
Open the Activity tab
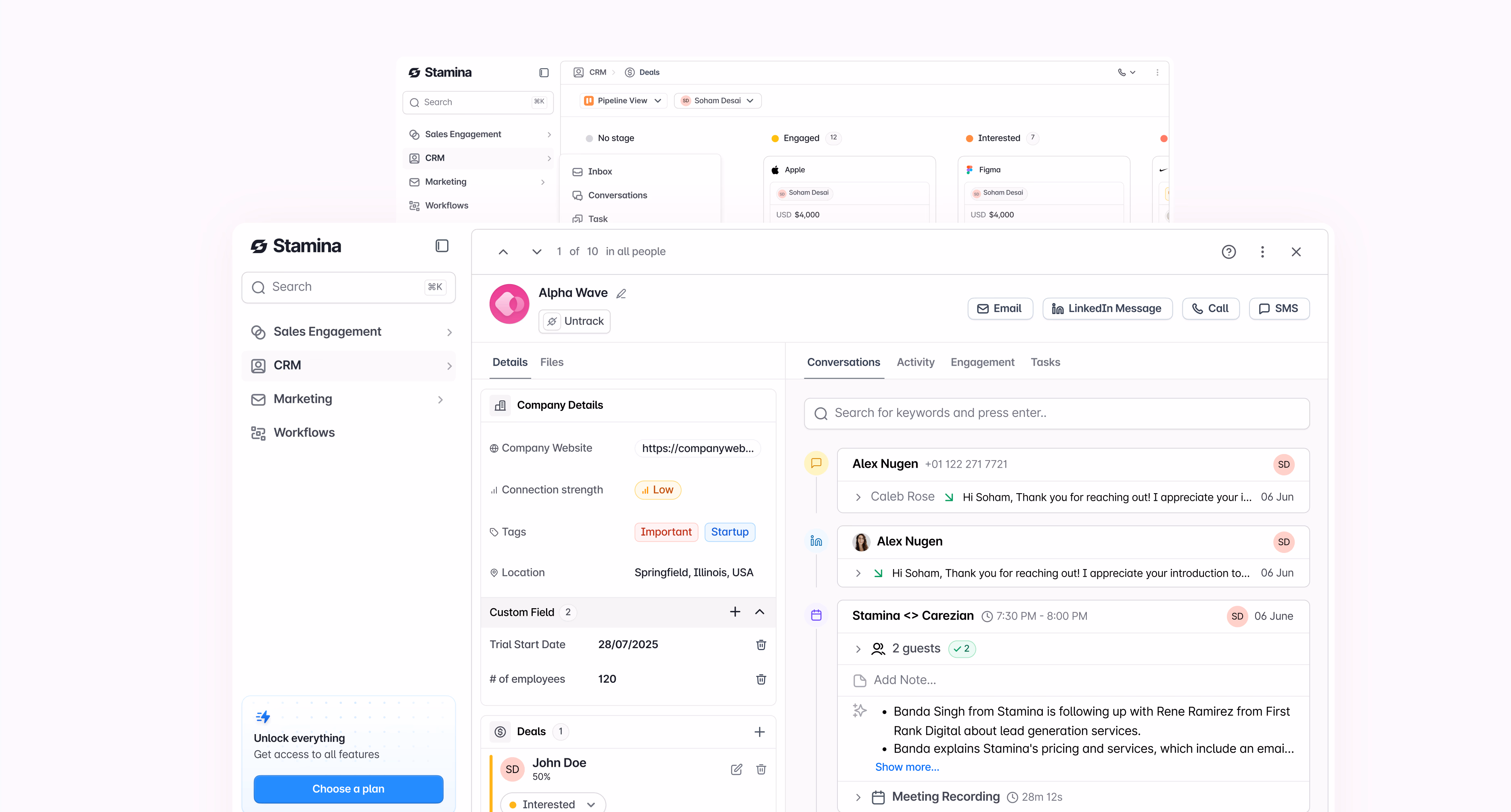pos(916,362)
